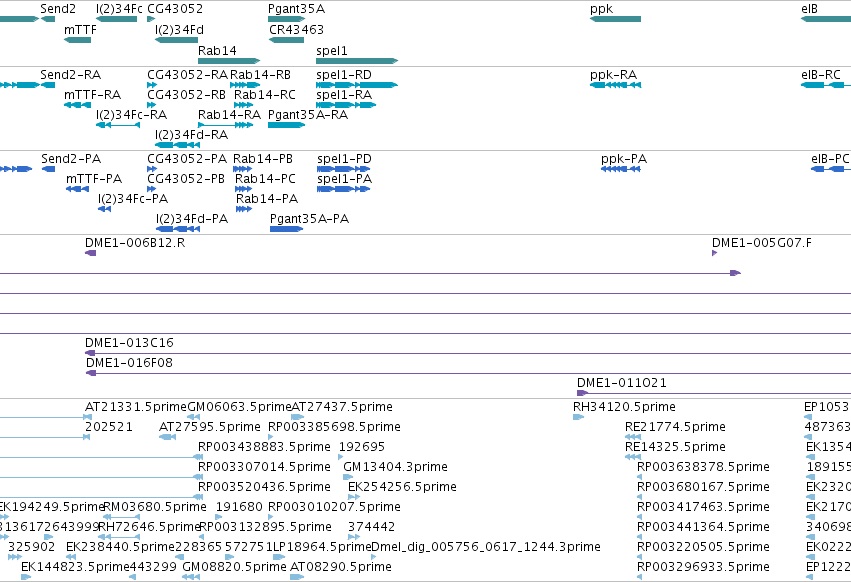Click the RP003385698.5prime label
This screenshot has width=851, height=582.
(x=334, y=426)
